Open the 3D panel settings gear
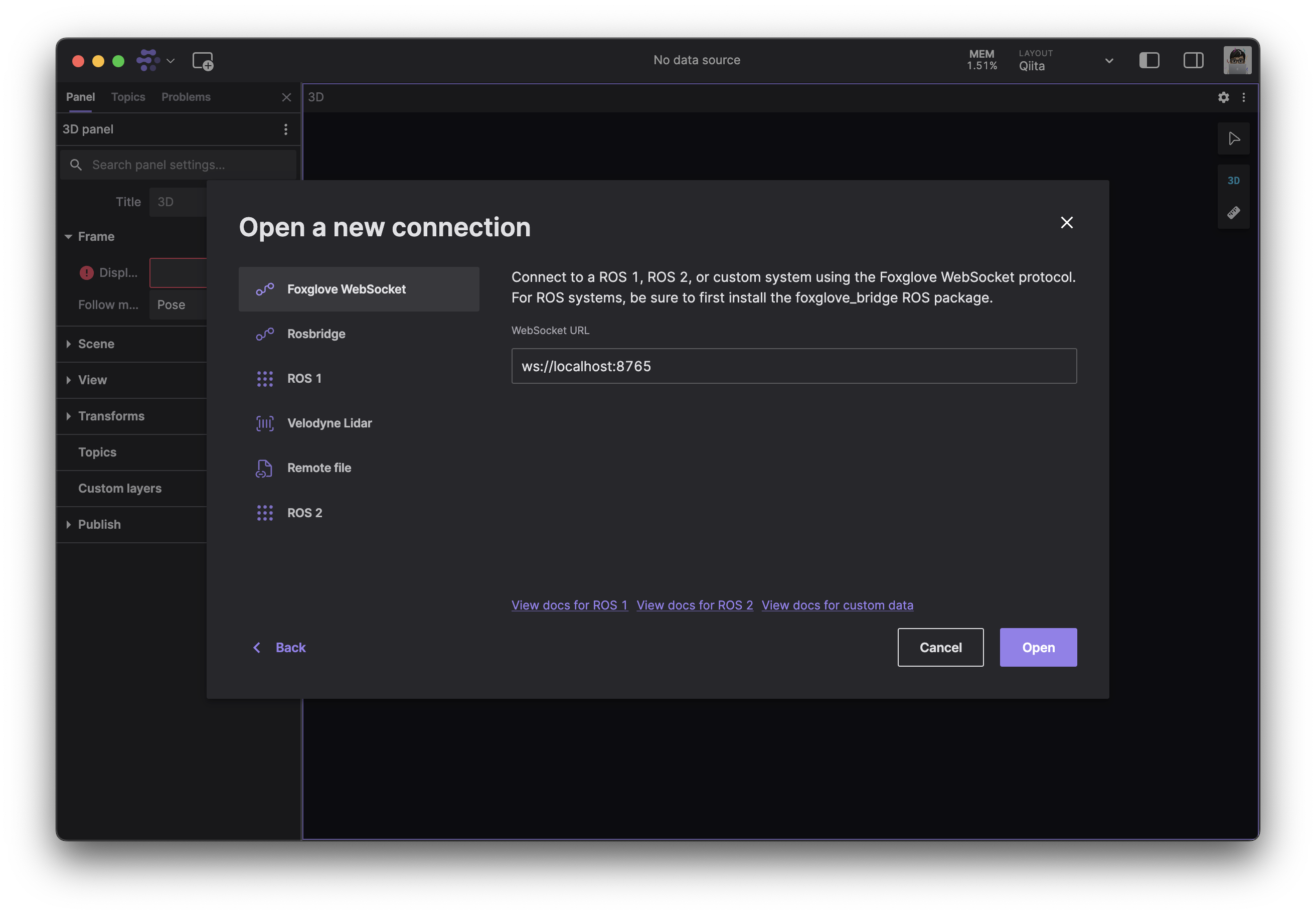 point(1223,97)
